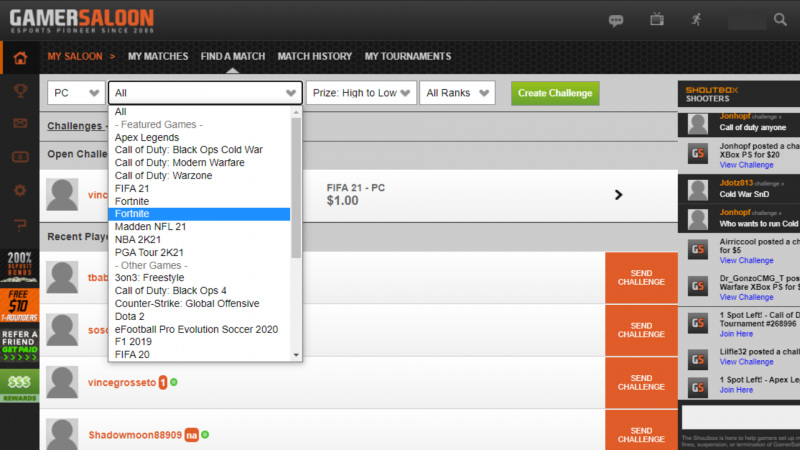Click GS icon beside Airriccool post
Viewport: 800px width, 450px height.
coord(697,249)
